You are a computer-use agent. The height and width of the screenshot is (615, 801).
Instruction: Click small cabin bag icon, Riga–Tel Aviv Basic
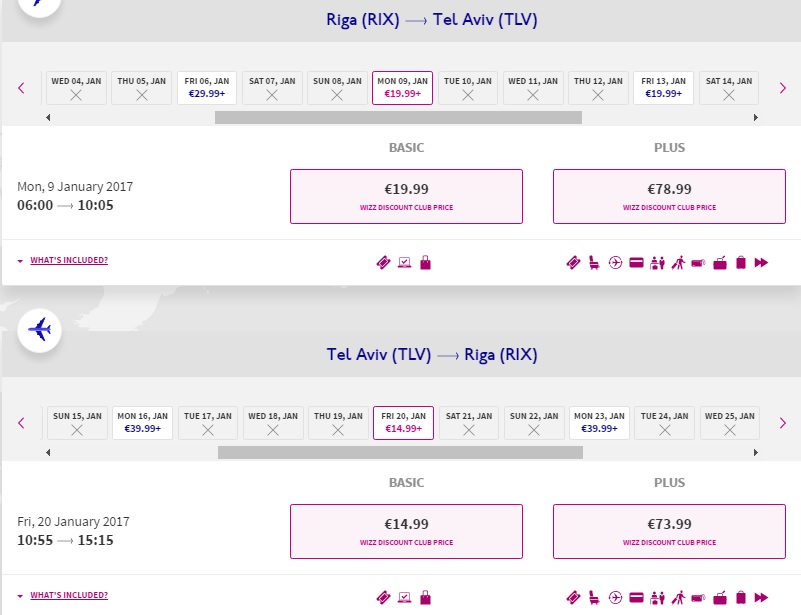[425, 263]
